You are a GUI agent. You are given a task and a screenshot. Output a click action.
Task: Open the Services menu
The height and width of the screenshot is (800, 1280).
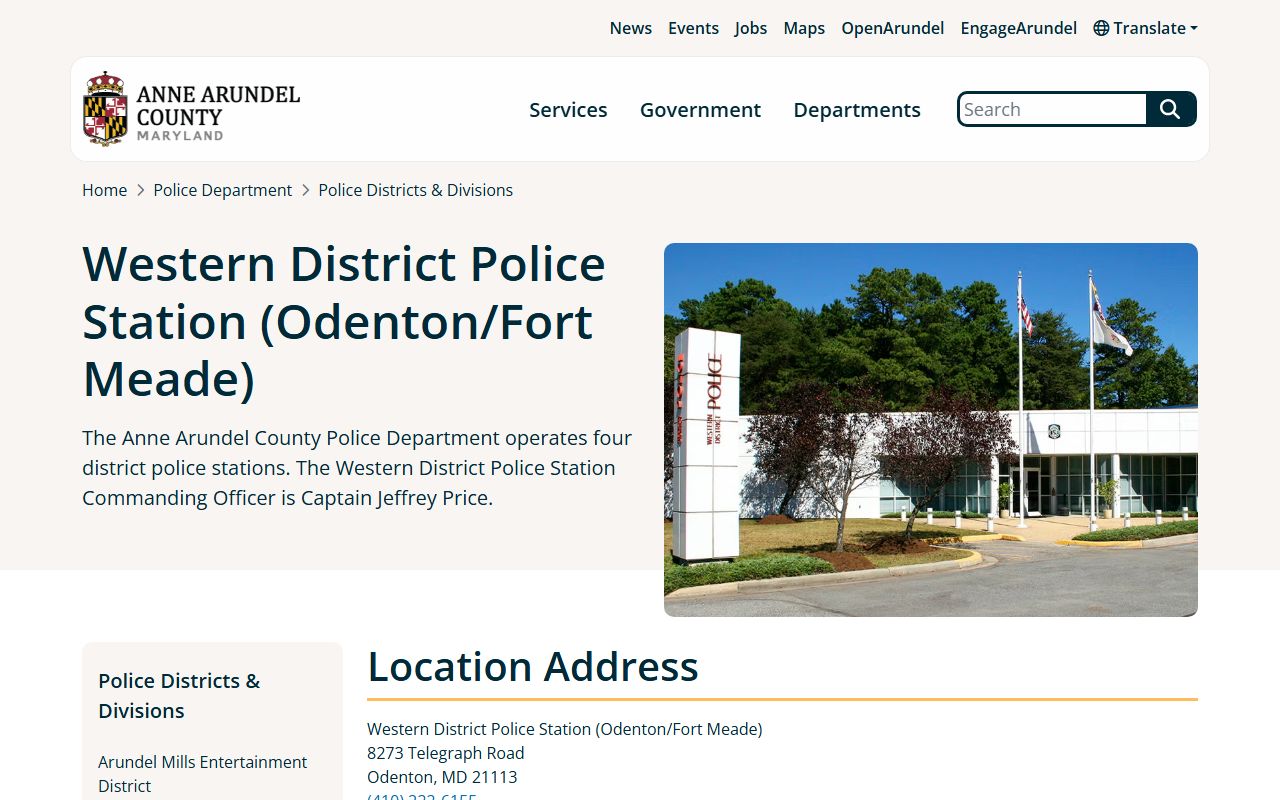(x=568, y=110)
